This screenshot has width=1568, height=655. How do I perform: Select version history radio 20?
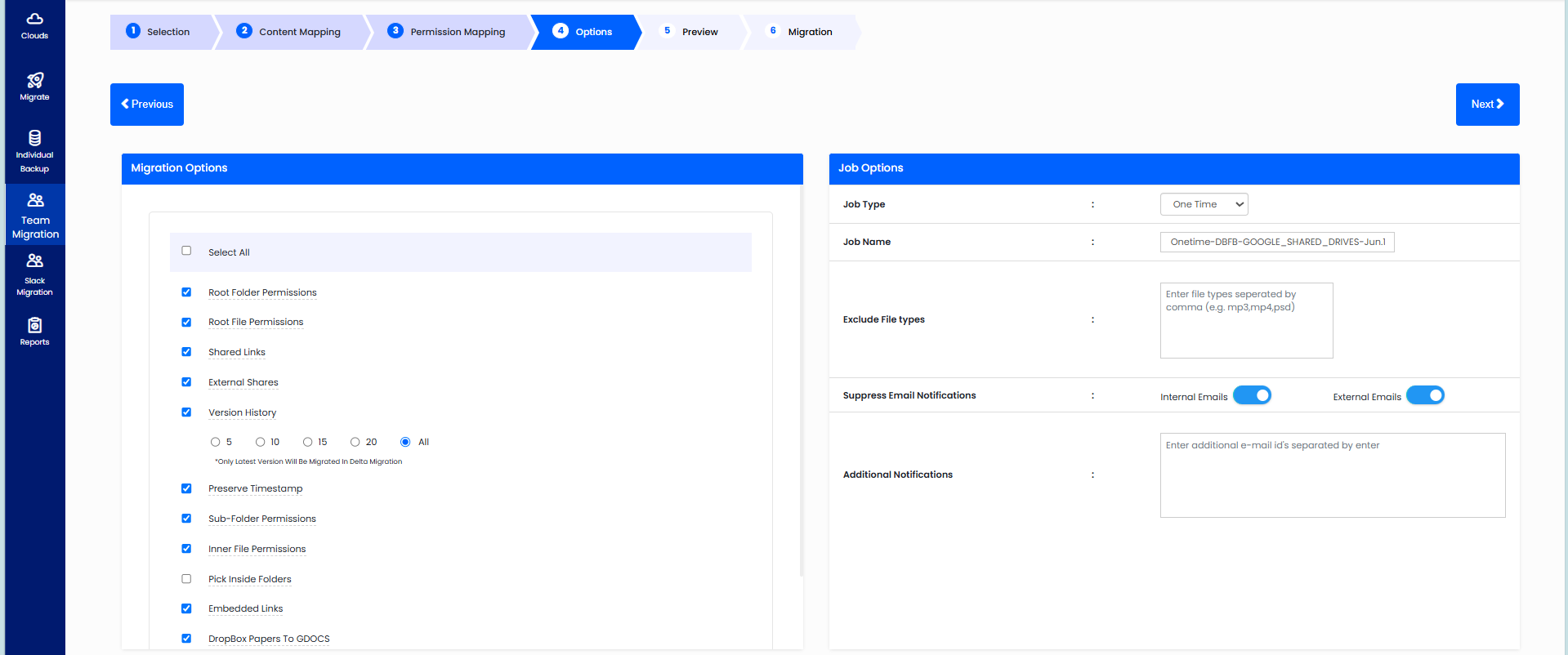(355, 442)
